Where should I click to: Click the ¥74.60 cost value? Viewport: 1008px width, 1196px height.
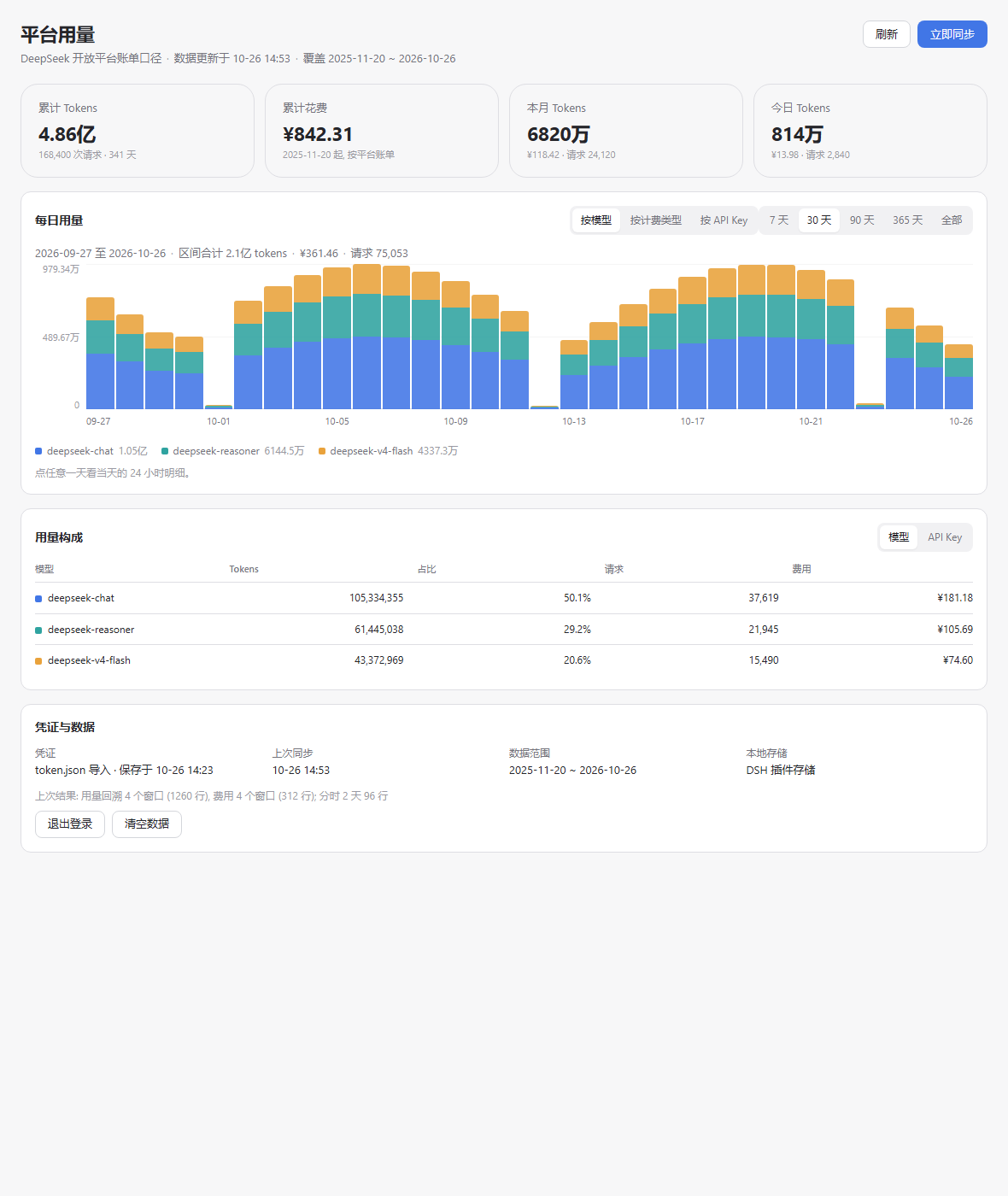[958, 660]
